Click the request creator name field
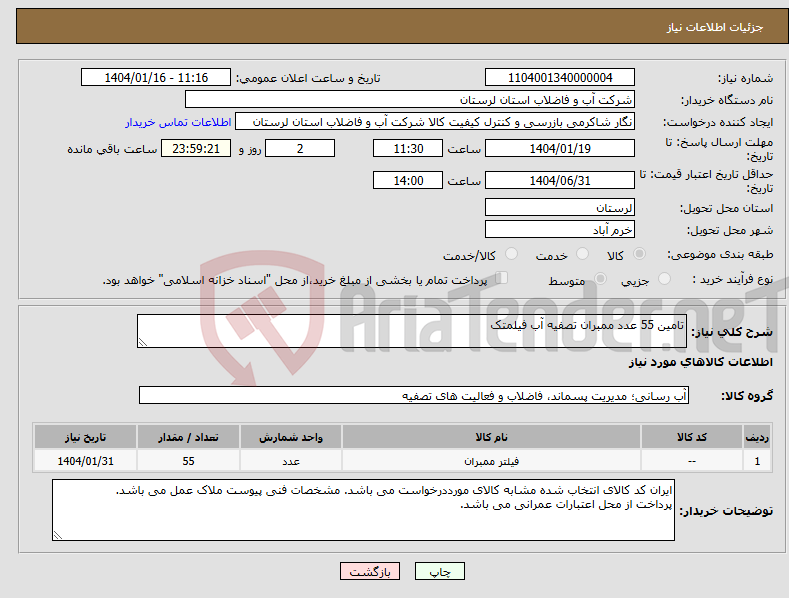 tap(435, 122)
